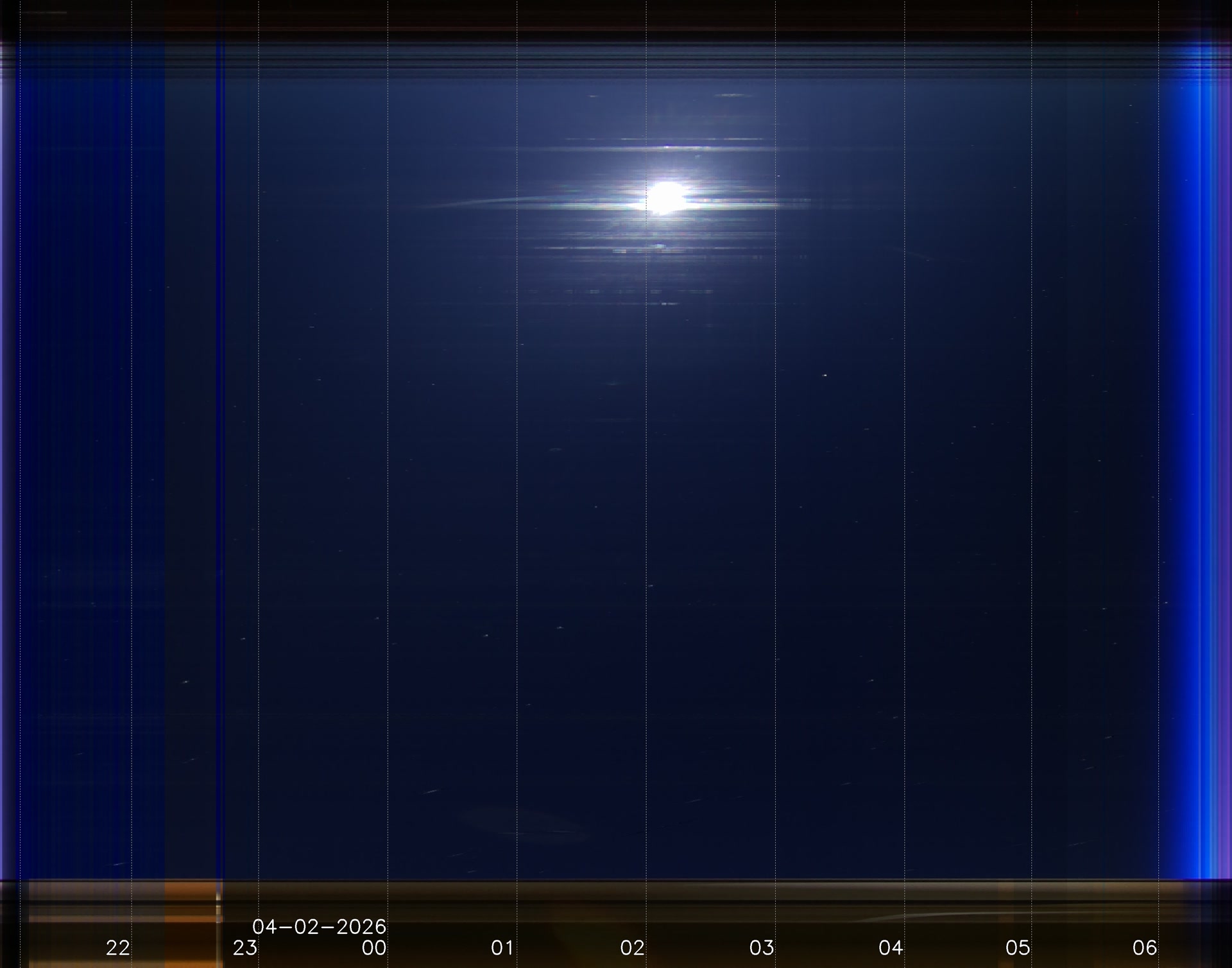Click the 01 hour label
The width and height of the screenshot is (1232, 968).
(x=503, y=947)
